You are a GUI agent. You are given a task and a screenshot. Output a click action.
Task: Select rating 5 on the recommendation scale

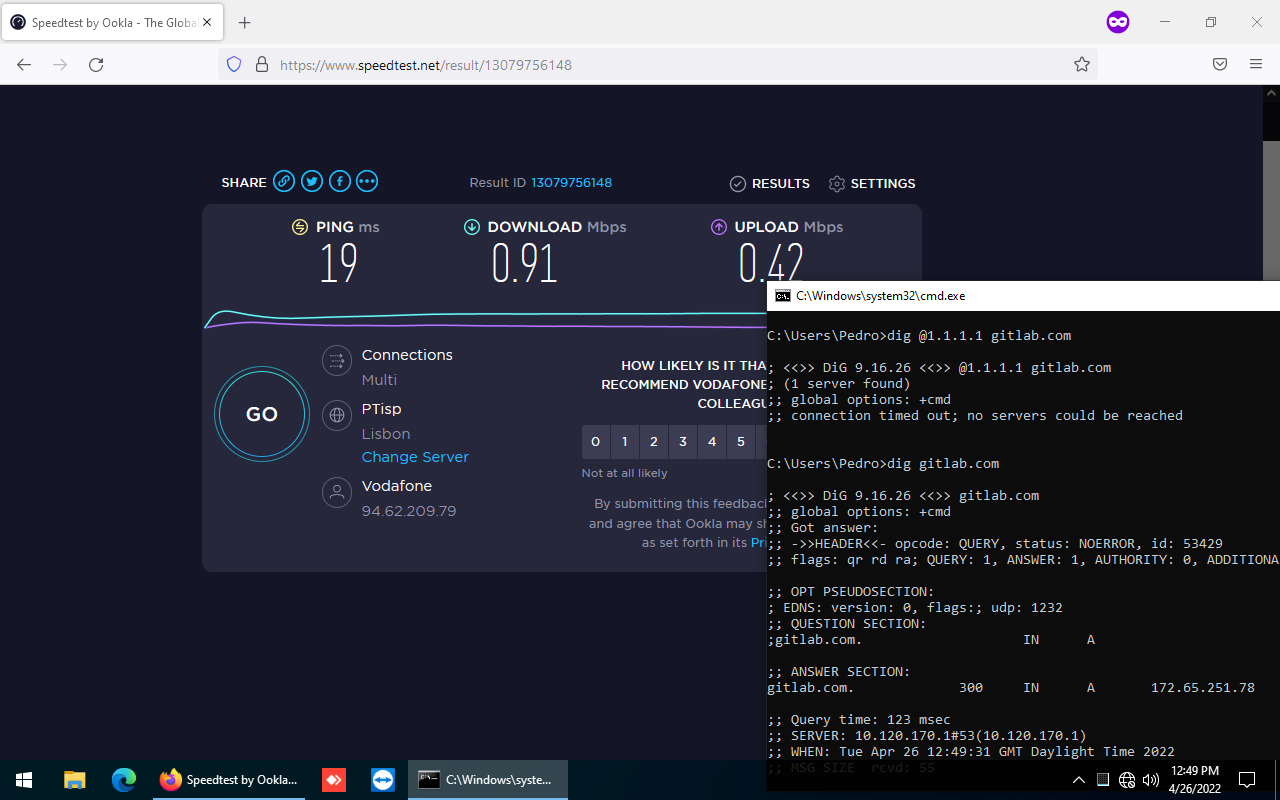click(741, 441)
